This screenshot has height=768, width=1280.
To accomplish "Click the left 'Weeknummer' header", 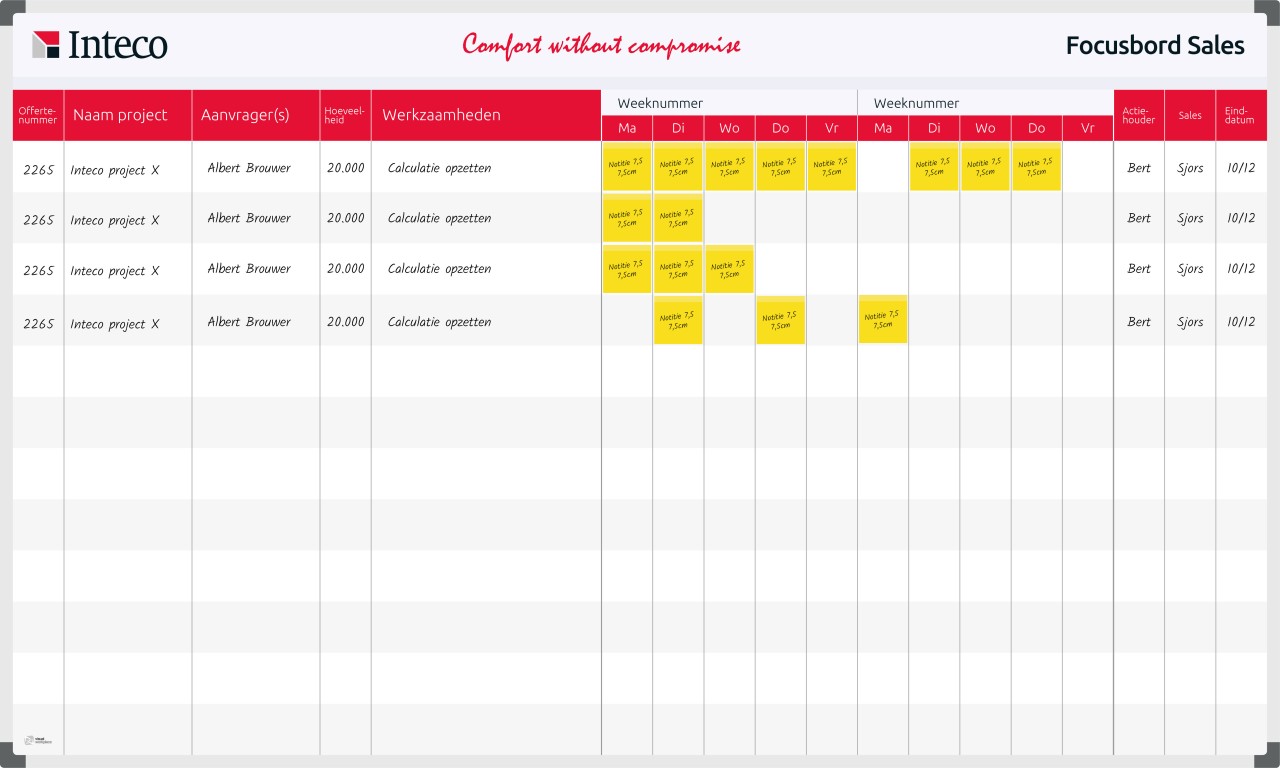I will [x=660, y=103].
